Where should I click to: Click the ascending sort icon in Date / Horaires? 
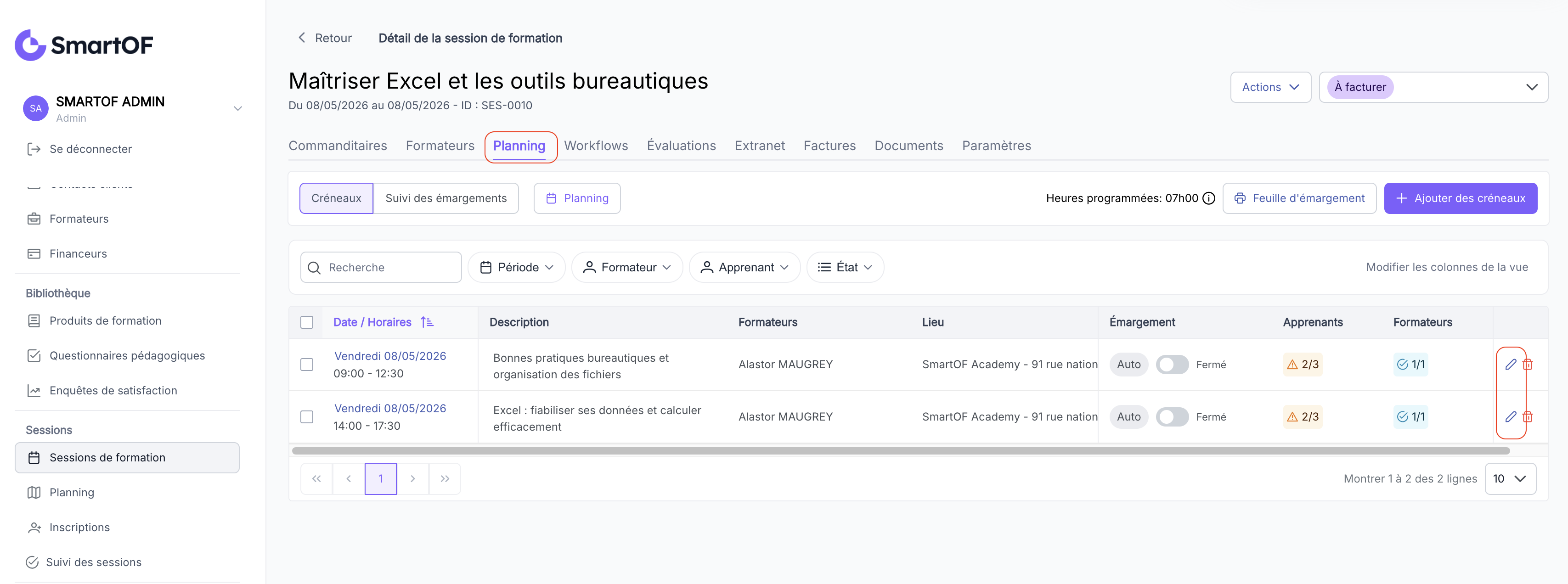427,322
